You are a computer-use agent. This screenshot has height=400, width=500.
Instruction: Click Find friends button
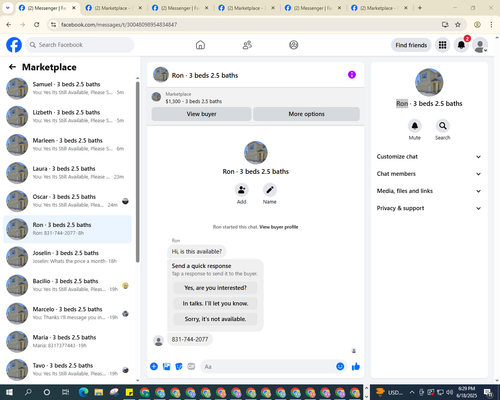point(411,45)
